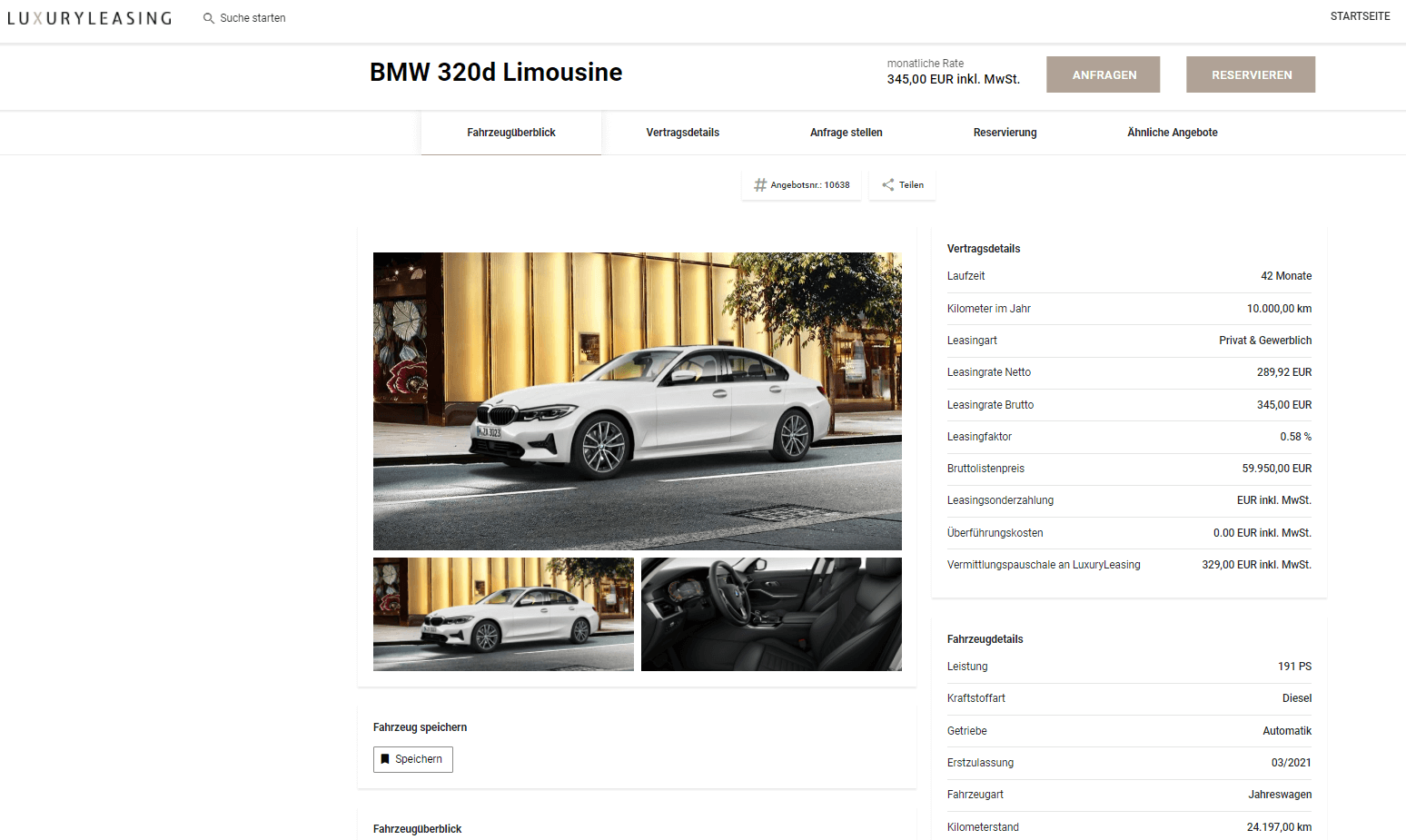Screen dimensions: 1406x840
Task: Click the Teilen share button
Action: click(x=902, y=185)
